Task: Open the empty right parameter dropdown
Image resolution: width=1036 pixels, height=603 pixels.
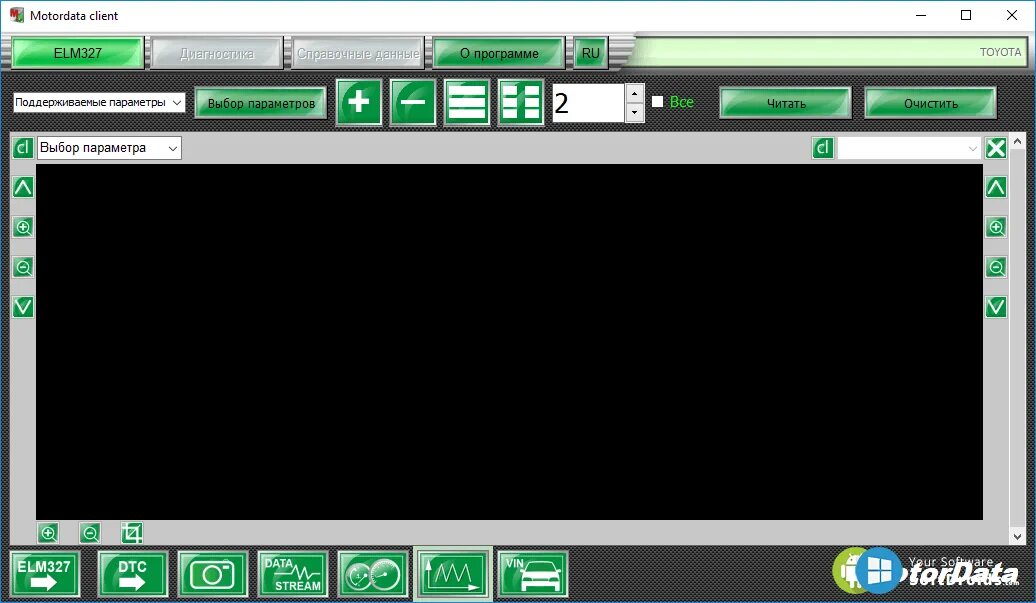Action: [x=909, y=148]
